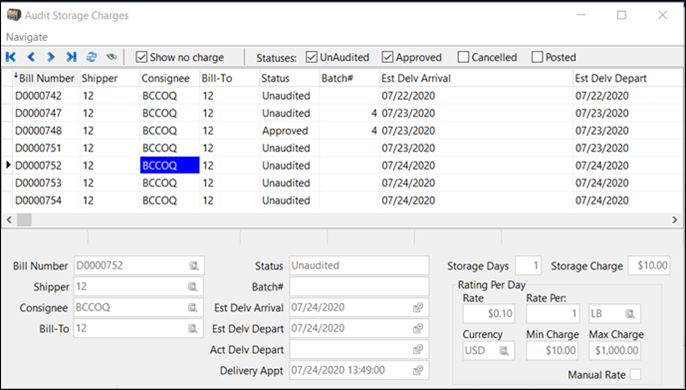The width and height of the screenshot is (686, 390).
Task: Go to the previous record
Action: (31, 57)
